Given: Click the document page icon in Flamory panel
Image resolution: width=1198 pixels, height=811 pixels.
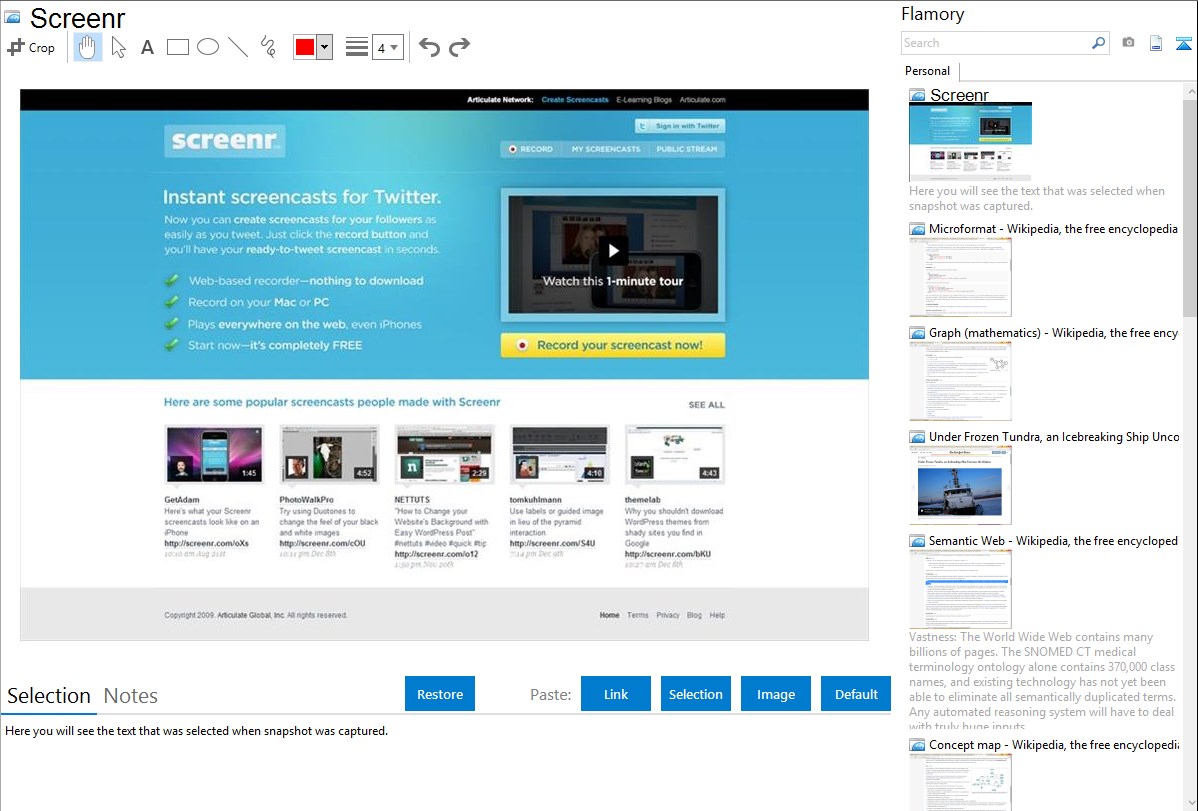Looking at the screenshot, I should pyautogui.click(x=1156, y=44).
